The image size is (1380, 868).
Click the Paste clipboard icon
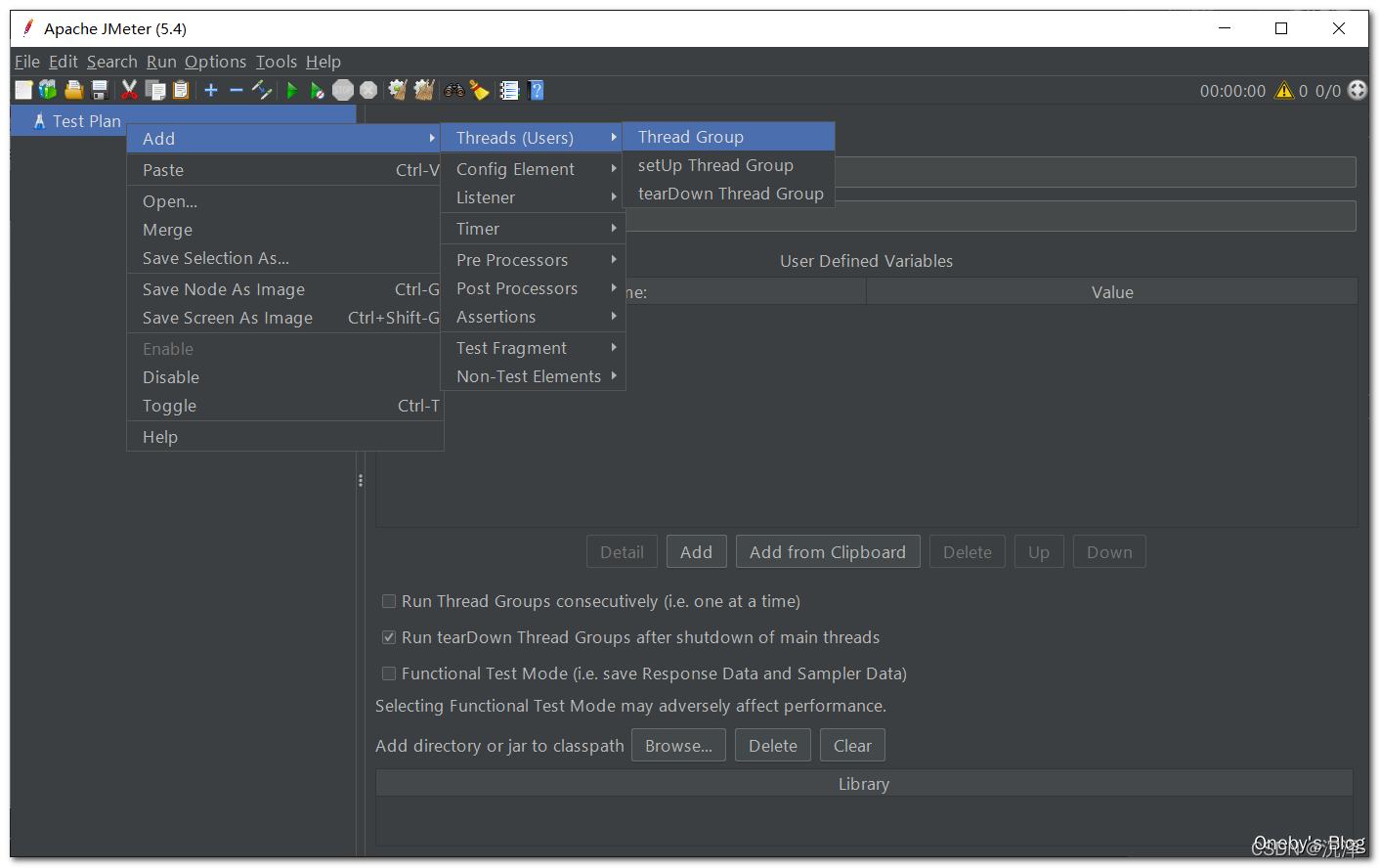point(181,90)
